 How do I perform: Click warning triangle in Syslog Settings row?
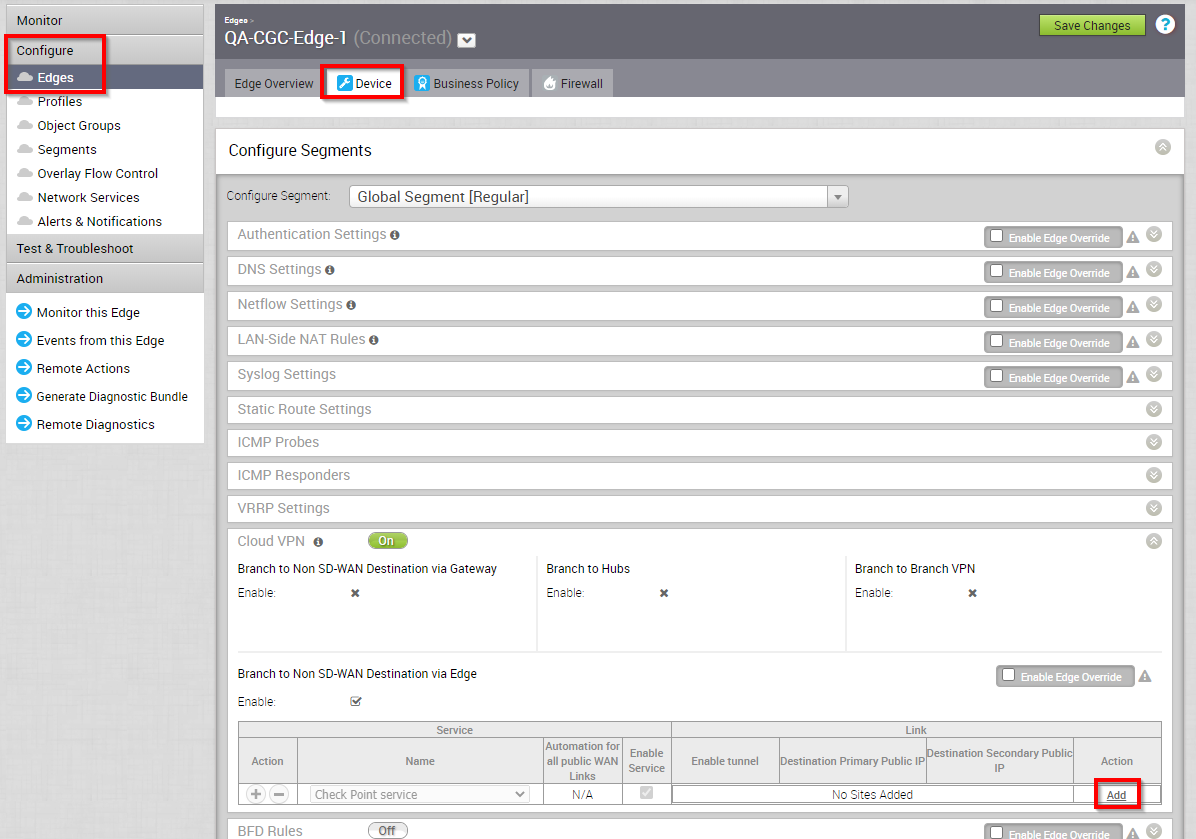click(1133, 378)
